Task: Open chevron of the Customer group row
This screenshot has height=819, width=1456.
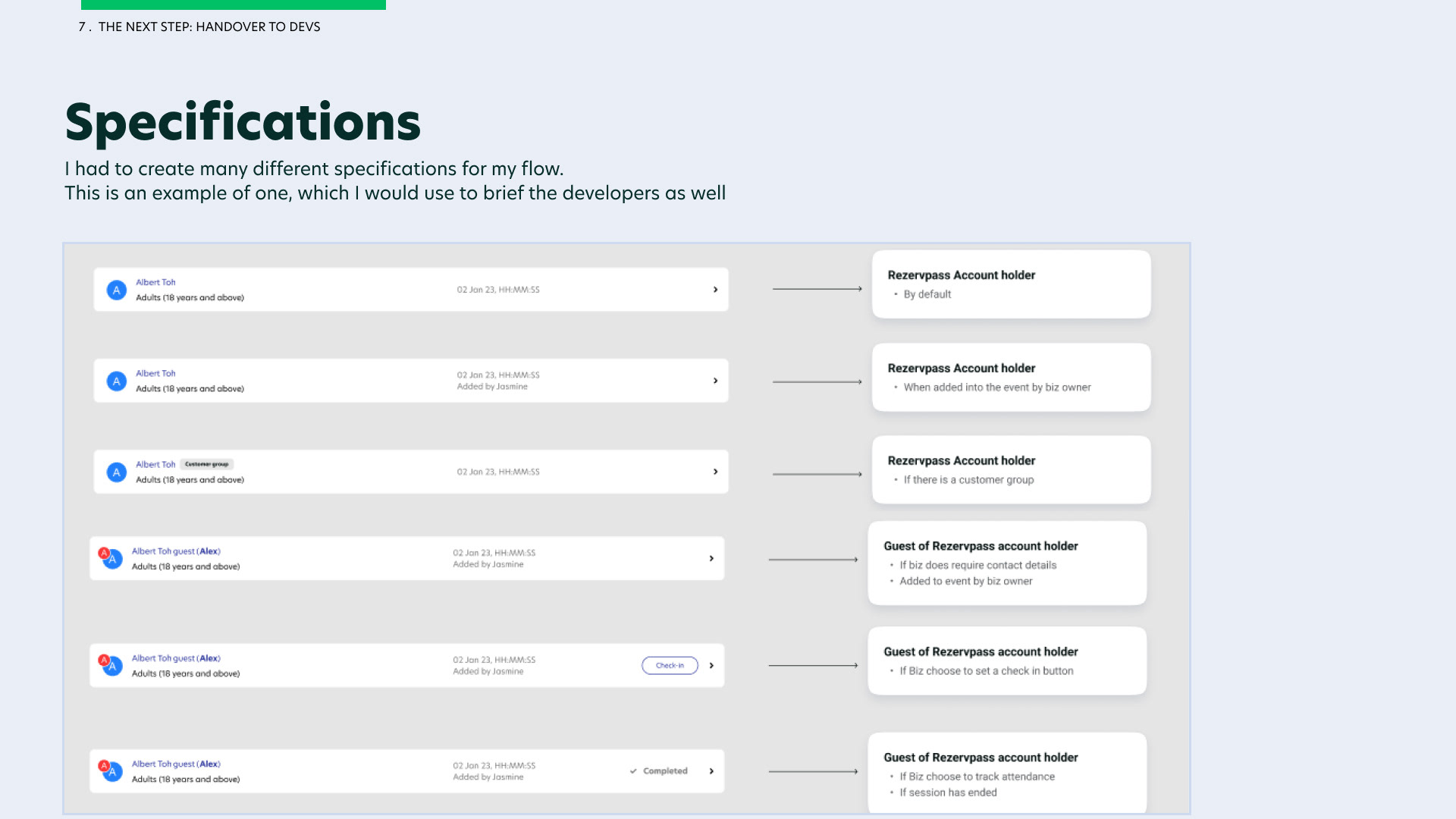Action: [x=715, y=472]
